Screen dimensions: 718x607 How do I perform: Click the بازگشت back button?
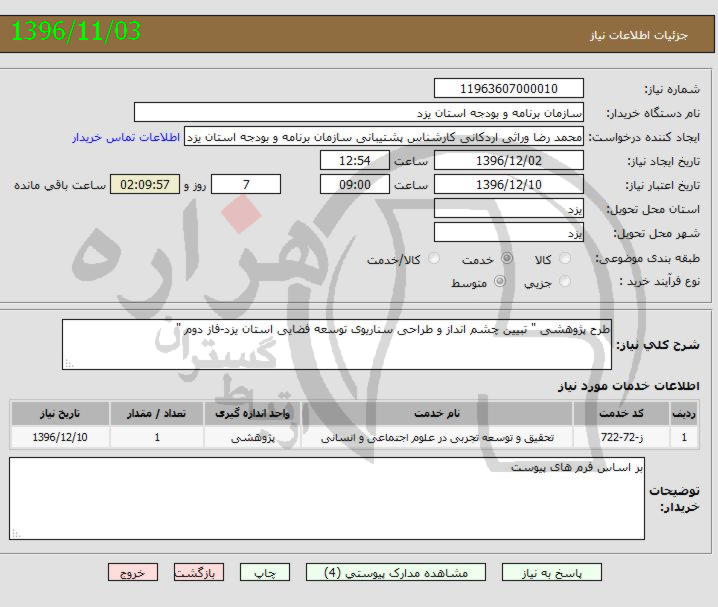coord(199,573)
